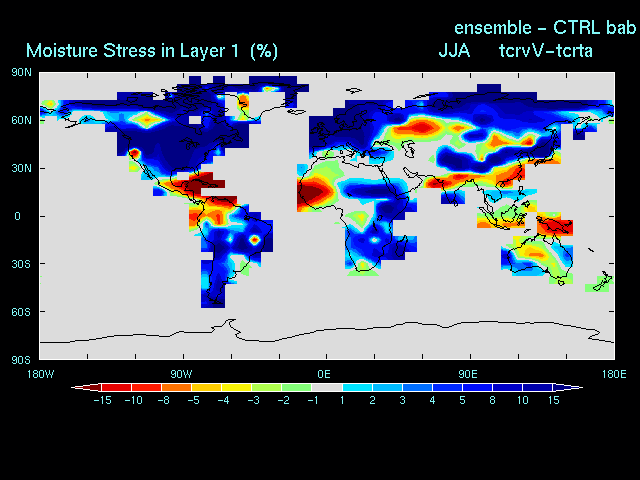The image size is (640, 480).
Task: Pick the colorbar swatch between -10 and -8
Action: (x=147, y=387)
